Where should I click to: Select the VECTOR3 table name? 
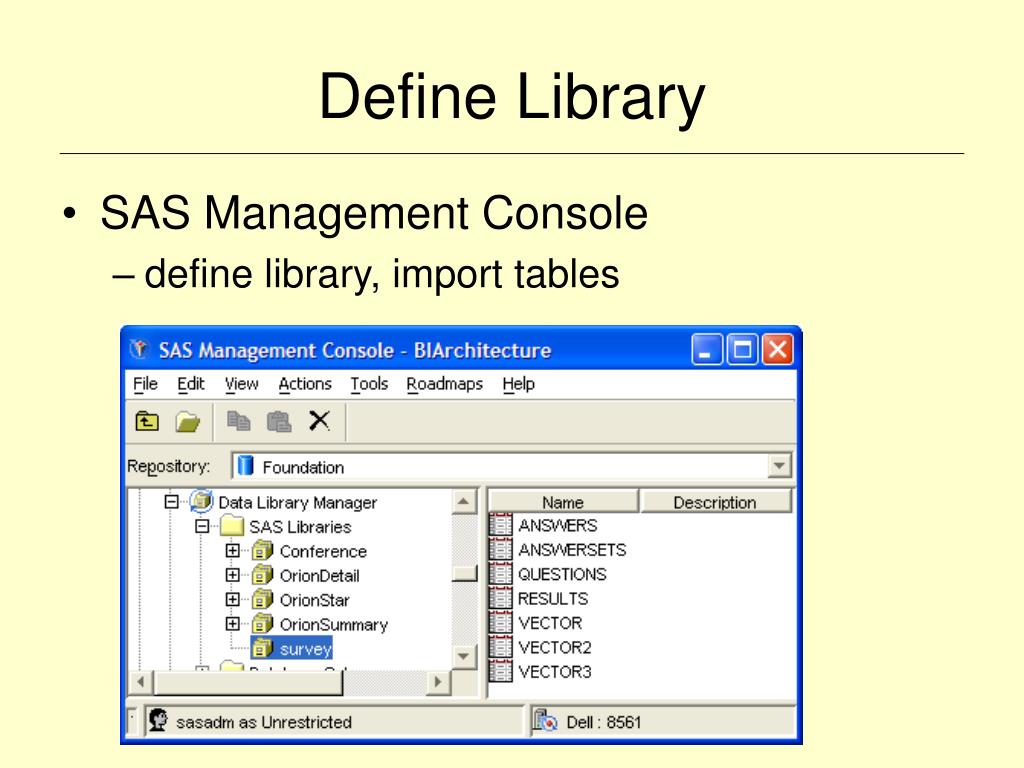pyautogui.click(x=554, y=671)
